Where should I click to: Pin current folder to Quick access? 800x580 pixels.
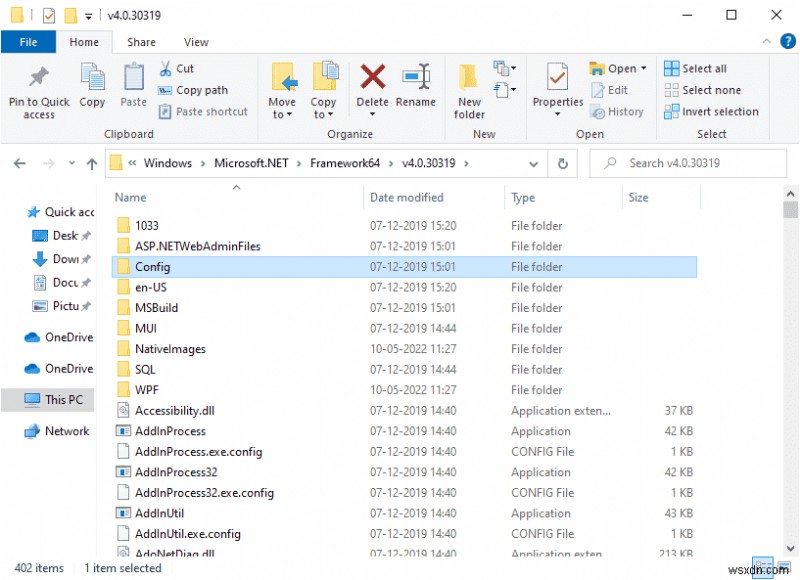coord(38,89)
